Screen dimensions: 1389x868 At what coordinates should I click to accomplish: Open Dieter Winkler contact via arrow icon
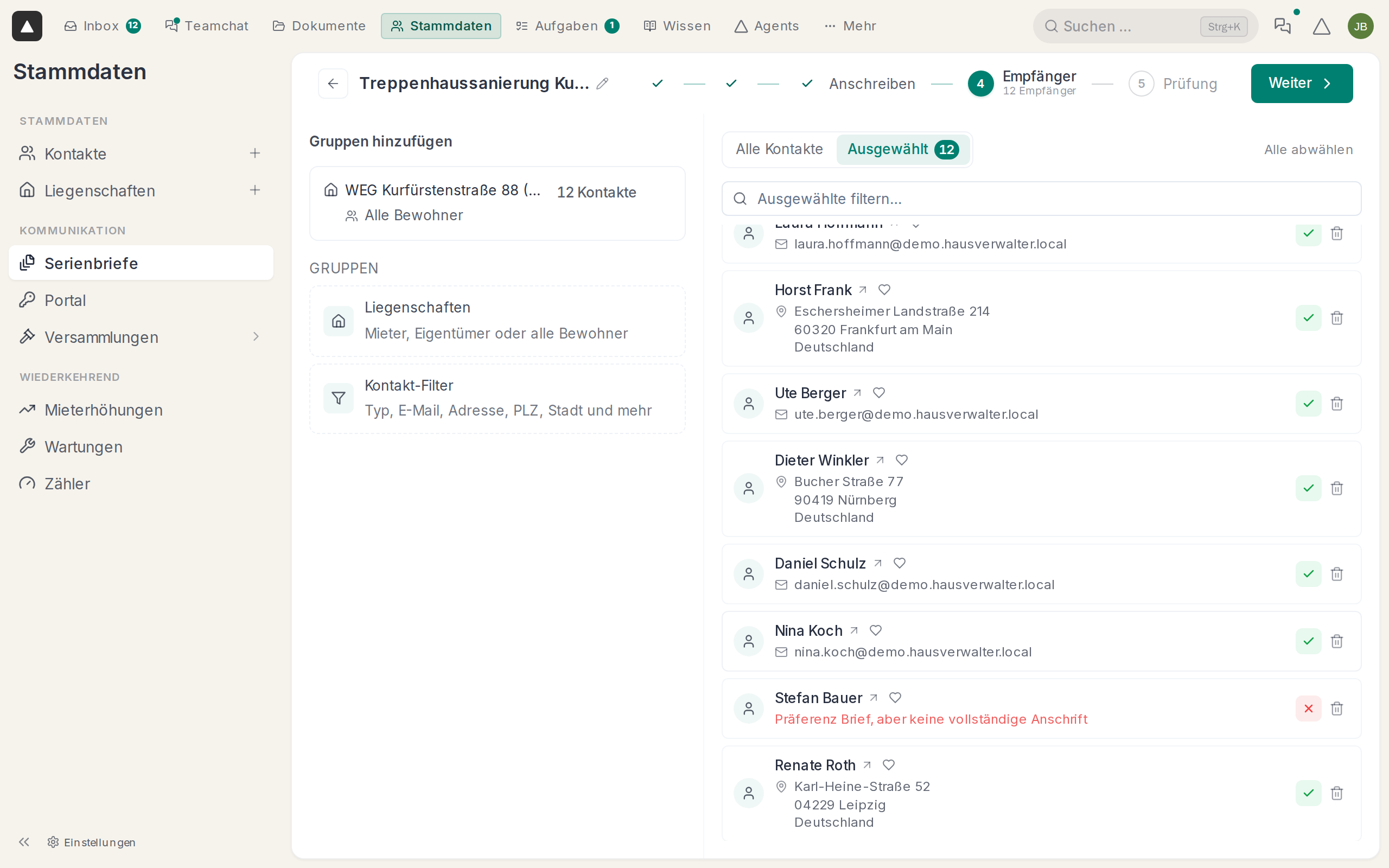(880, 461)
